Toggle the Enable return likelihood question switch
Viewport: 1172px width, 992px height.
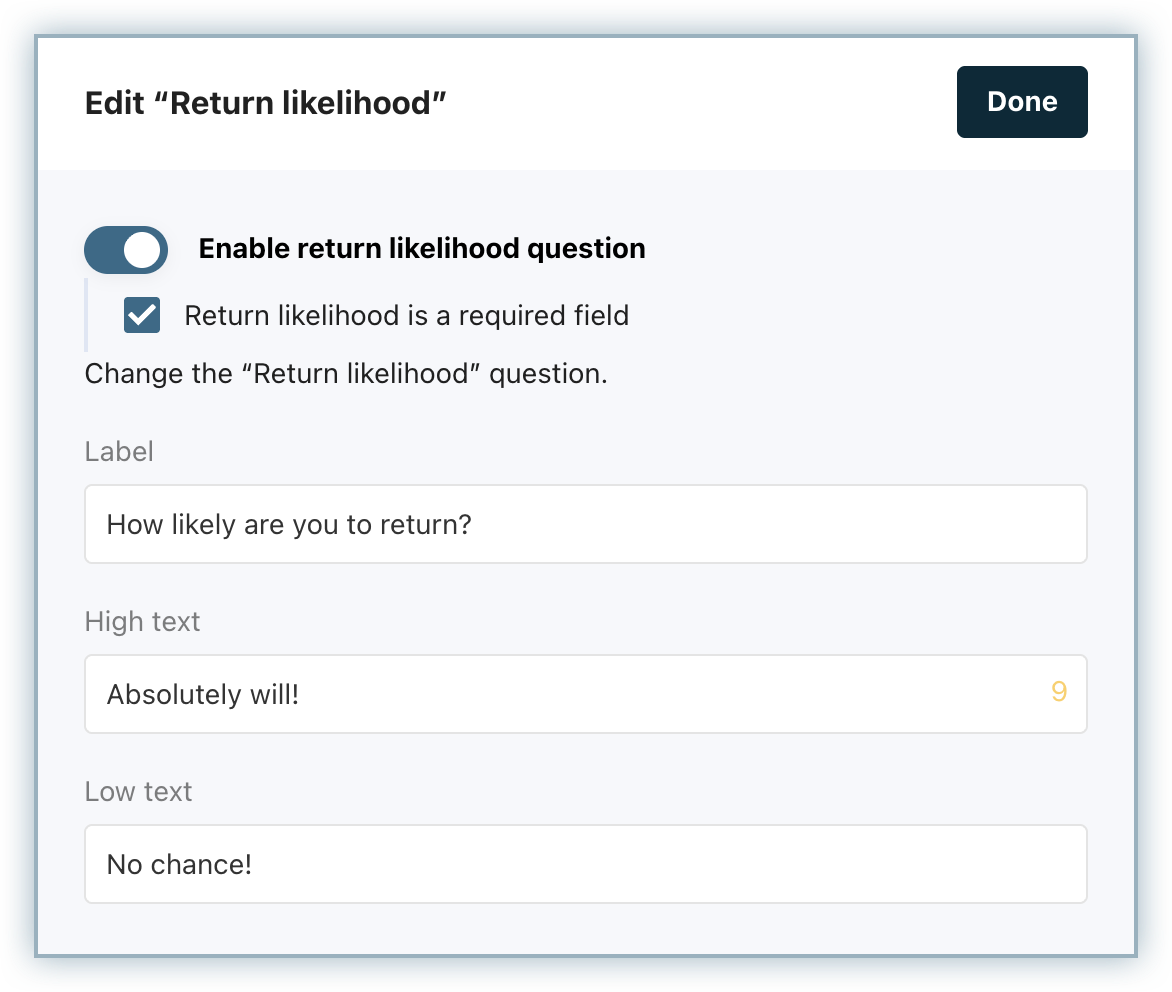click(126, 250)
